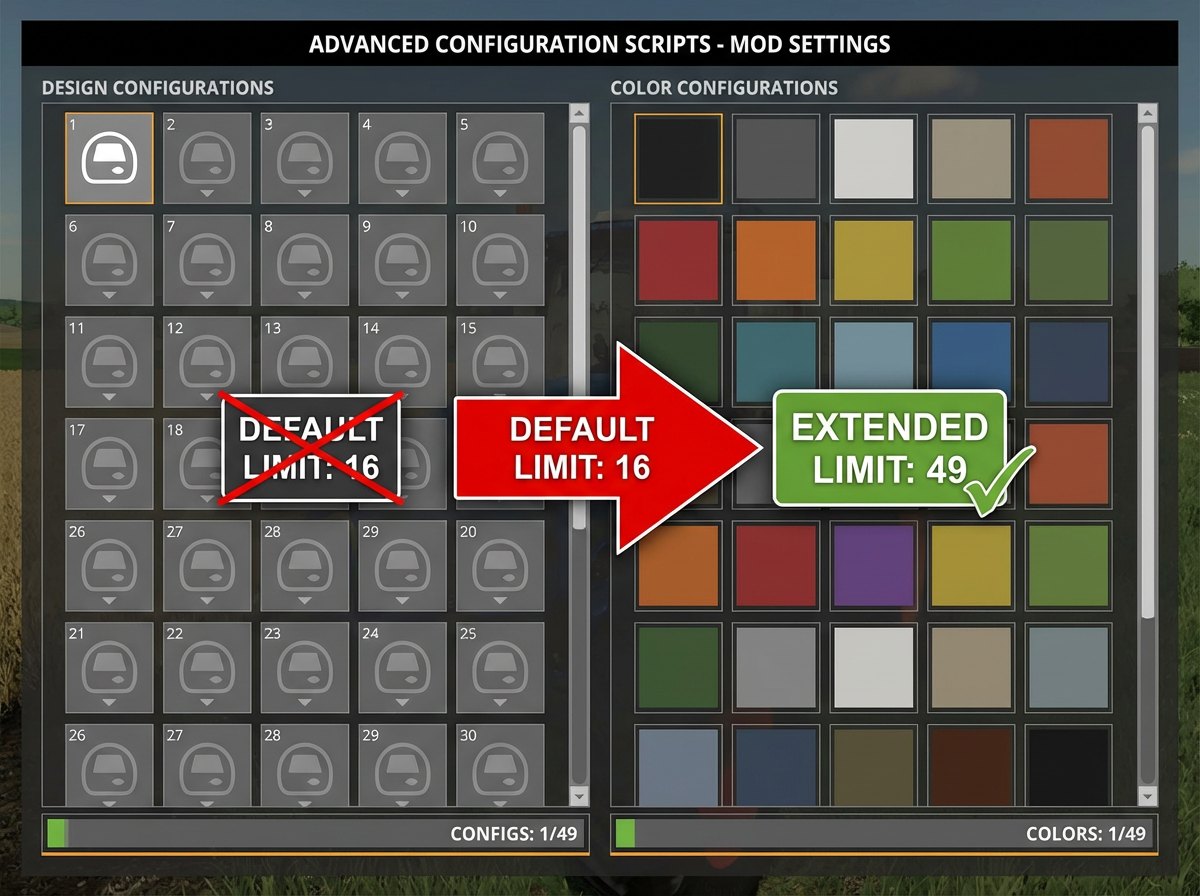This screenshot has width=1200, height=896.
Task: Click the design list scroll-up arrow
Action: pyautogui.click(x=578, y=114)
